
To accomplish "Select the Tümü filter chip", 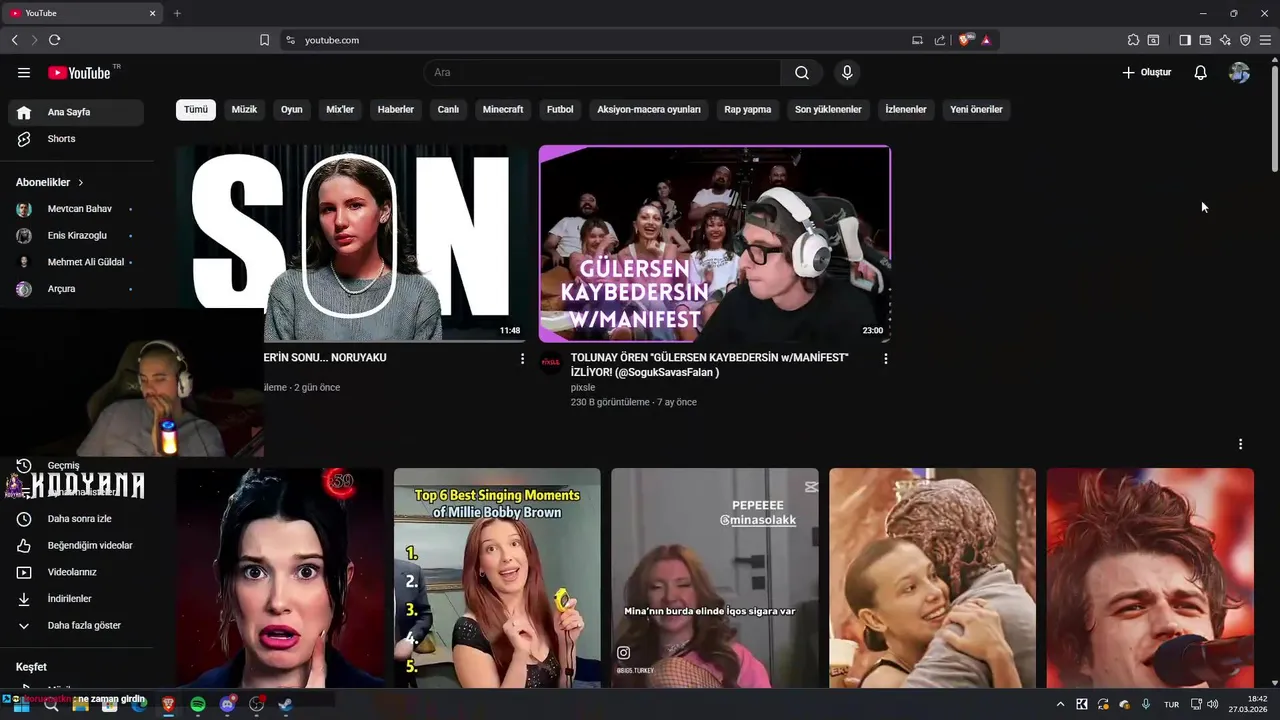I will 196,110.
